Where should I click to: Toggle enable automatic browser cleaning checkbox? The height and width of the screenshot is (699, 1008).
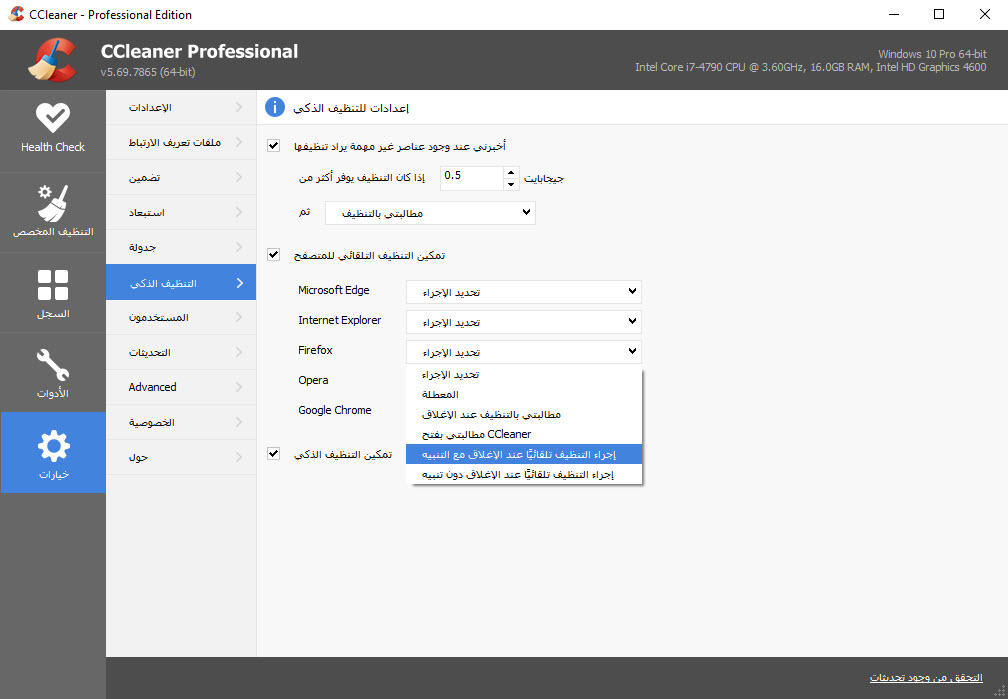273,255
